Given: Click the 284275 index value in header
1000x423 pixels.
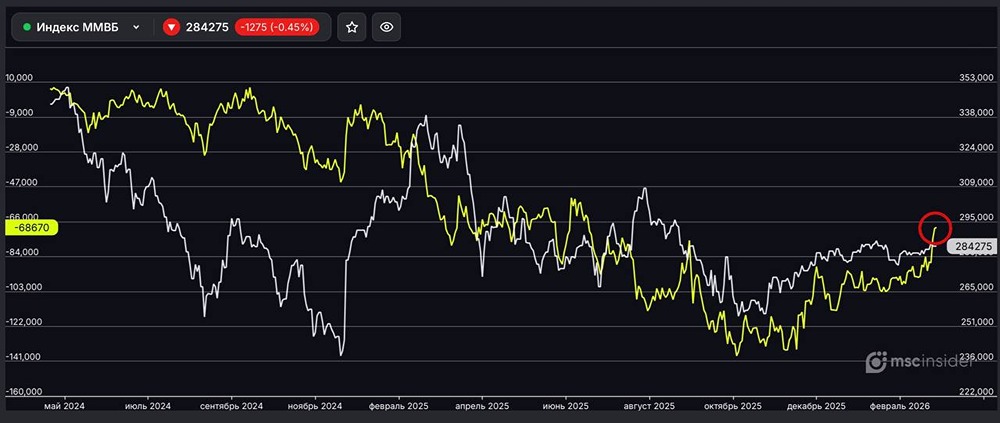Looking at the screenshot, I should pos(206,27).
